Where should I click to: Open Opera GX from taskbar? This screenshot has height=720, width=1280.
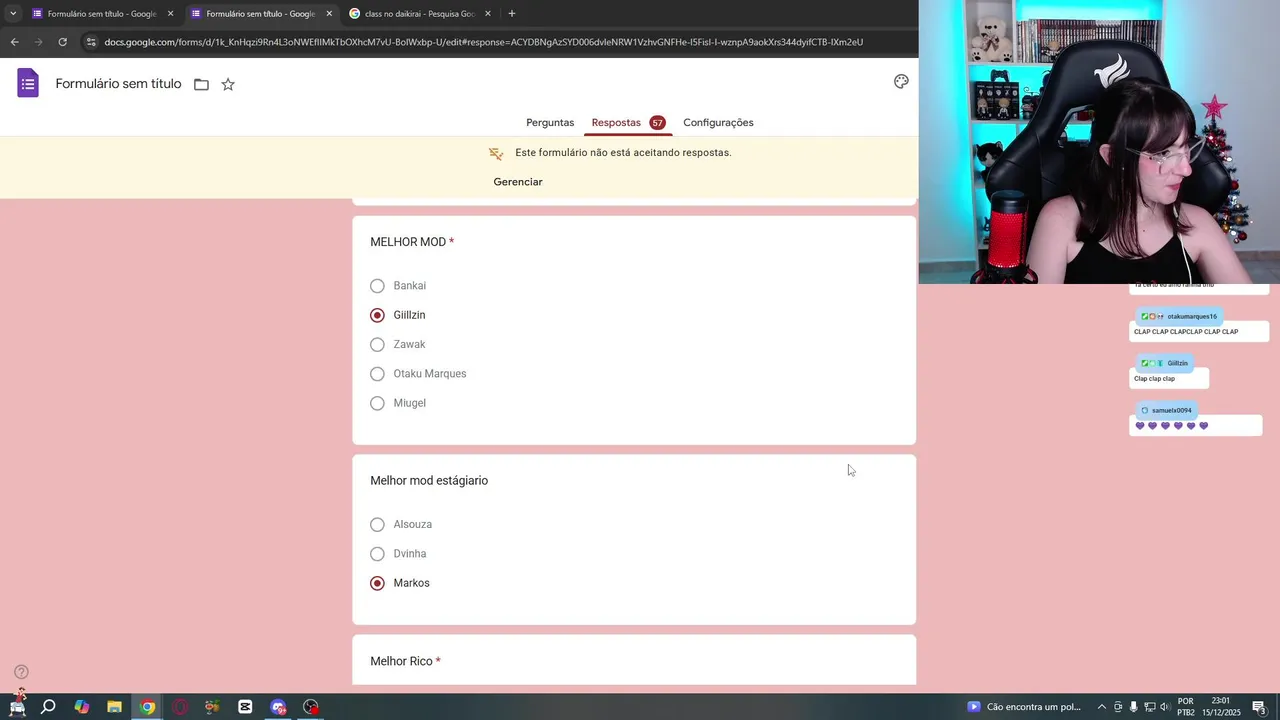click(x=180, y=707)
